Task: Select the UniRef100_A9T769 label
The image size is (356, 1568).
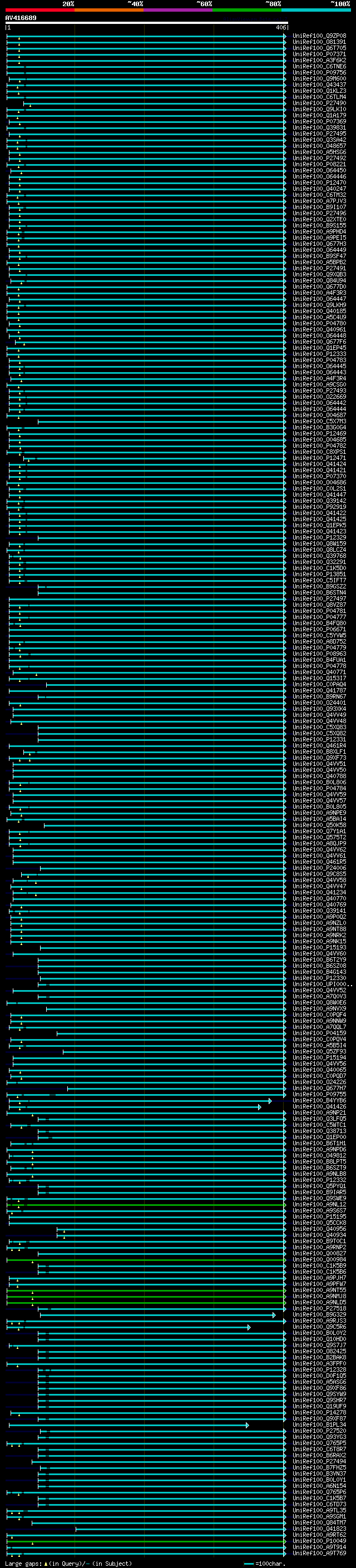Action: [x=319, y=1553]
